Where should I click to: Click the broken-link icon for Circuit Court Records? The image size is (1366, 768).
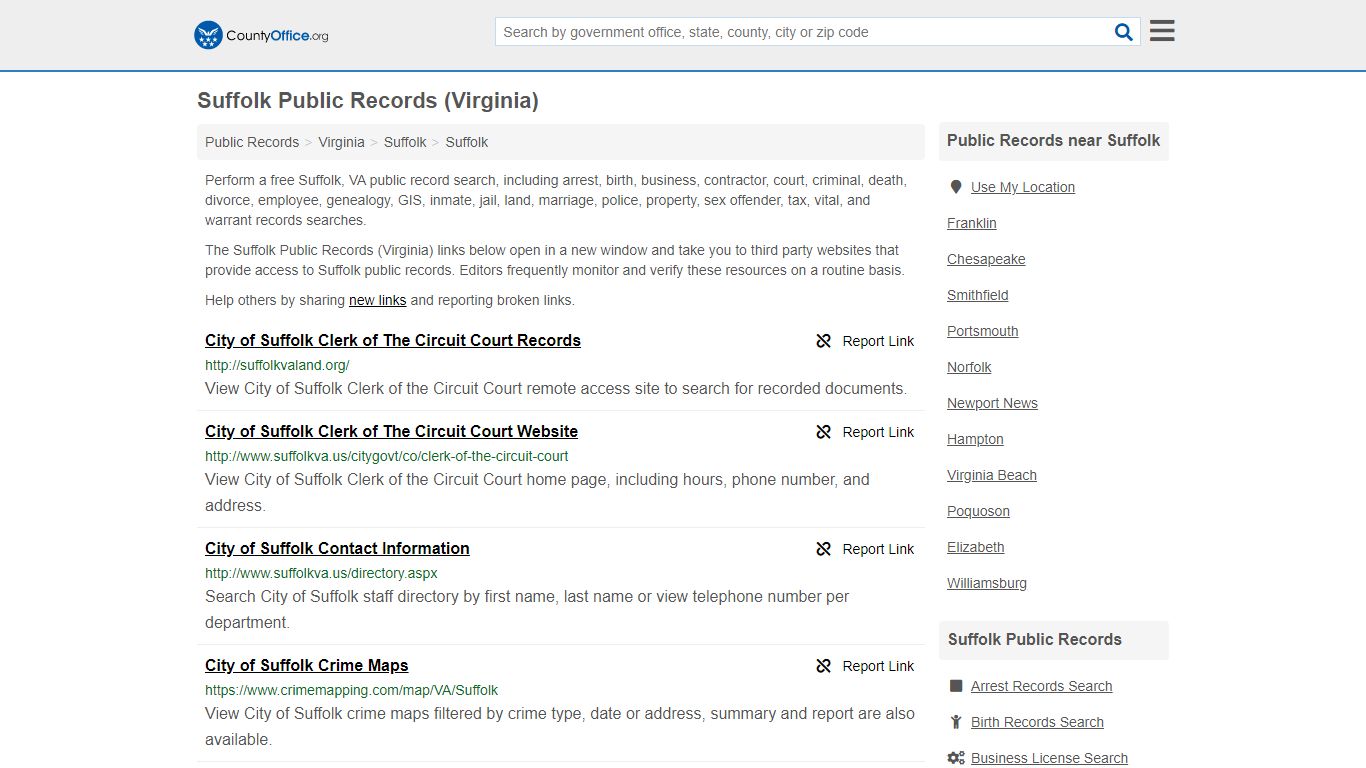pyautogui.click(x=824, y=341)
